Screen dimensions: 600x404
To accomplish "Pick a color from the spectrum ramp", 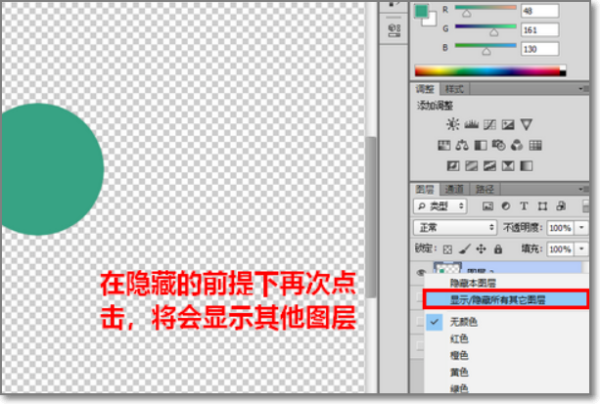I will 490,71.
